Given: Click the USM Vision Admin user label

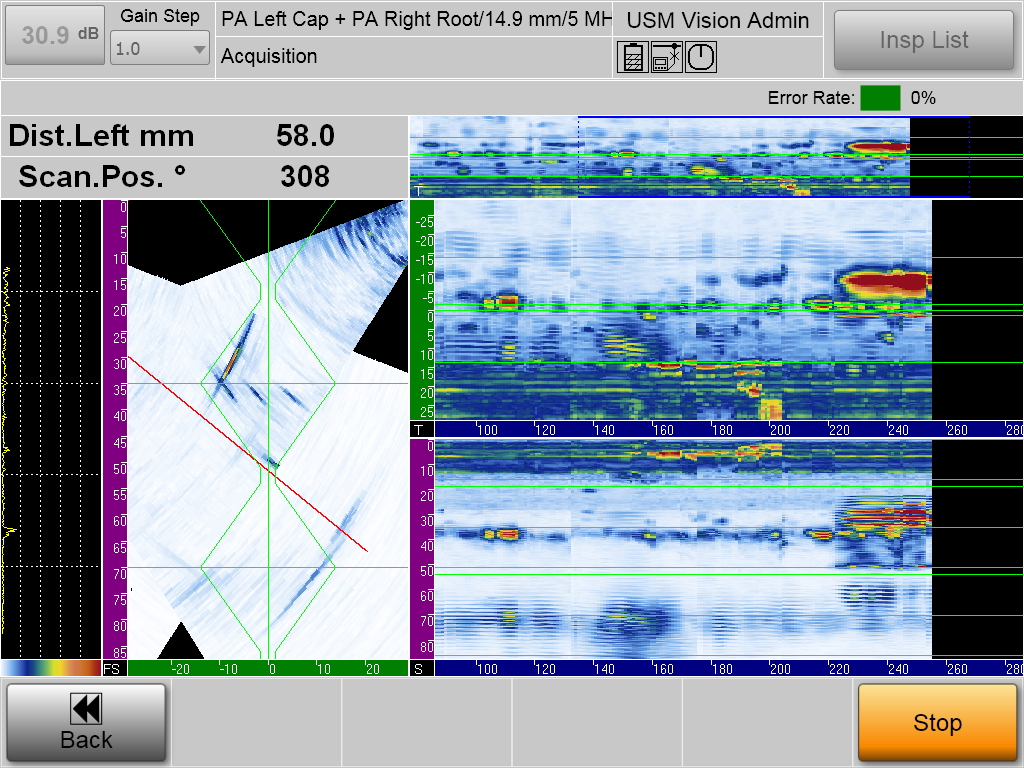Looking at the screenshot, I should coord(717,20).
